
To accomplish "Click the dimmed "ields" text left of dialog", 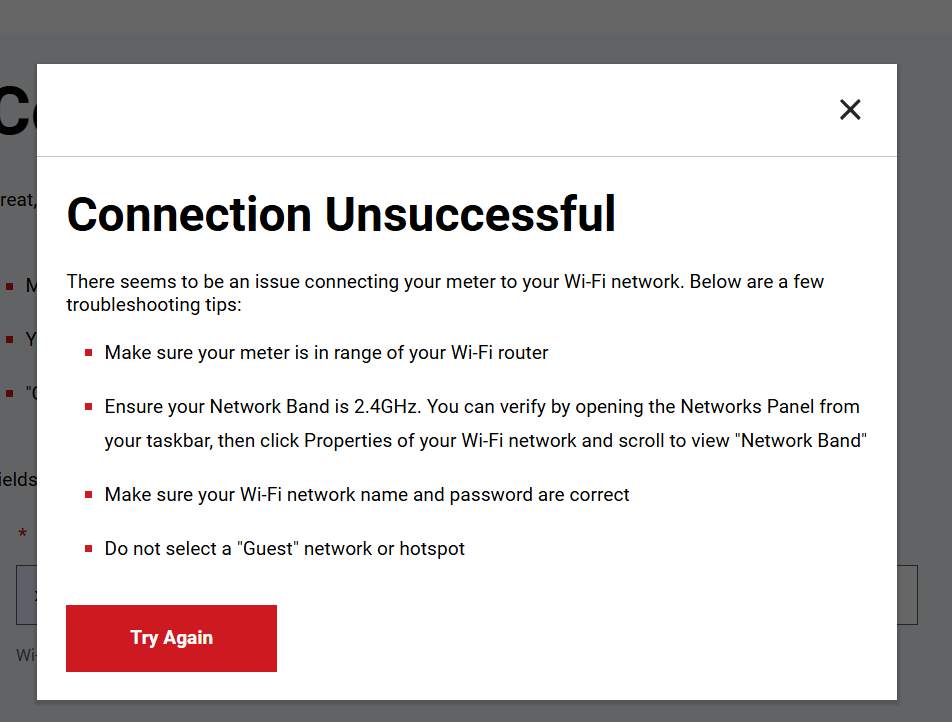I will coord(18,479).
